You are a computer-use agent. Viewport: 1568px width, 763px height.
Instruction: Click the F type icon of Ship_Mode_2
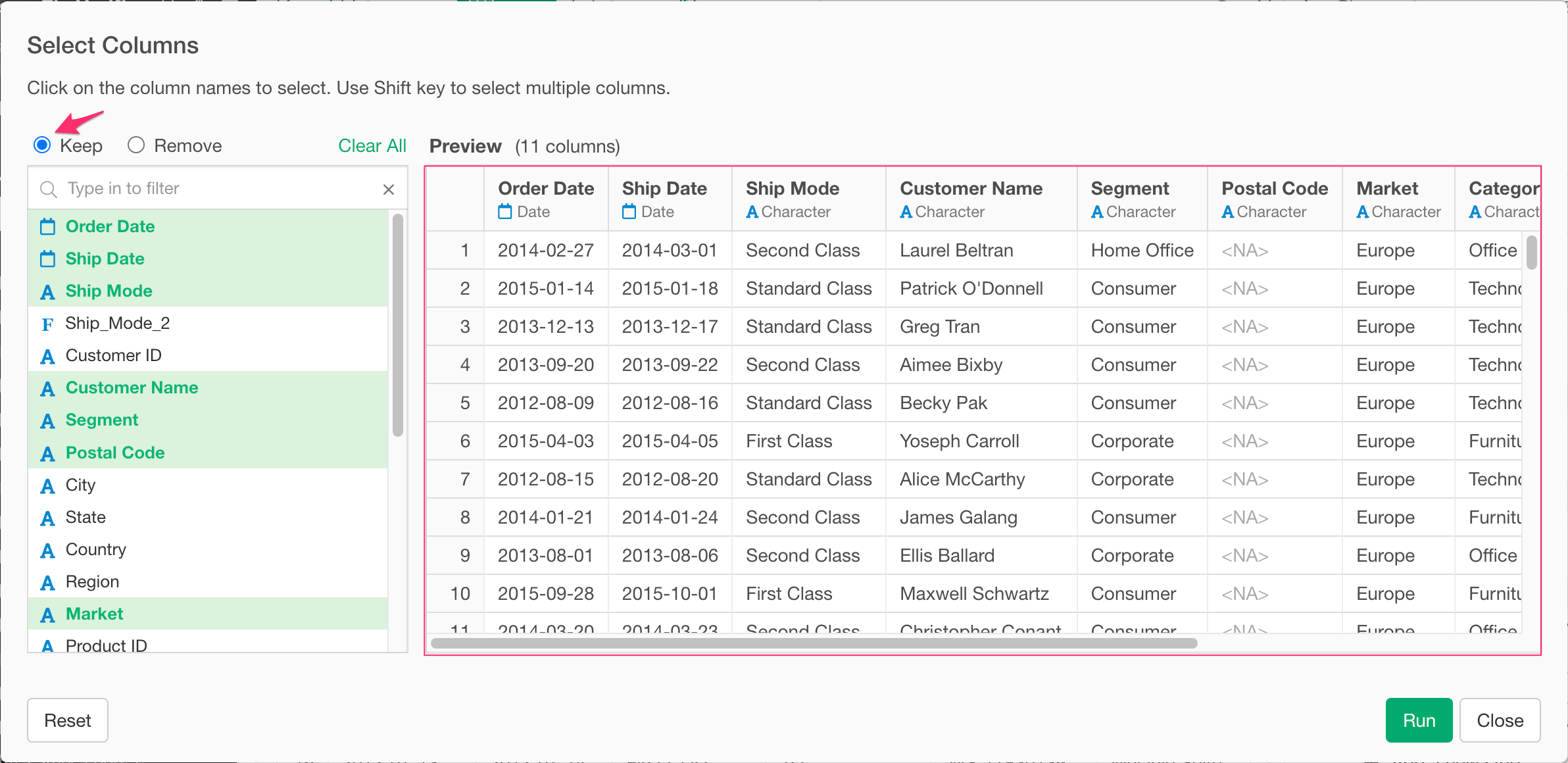[47, 324]
